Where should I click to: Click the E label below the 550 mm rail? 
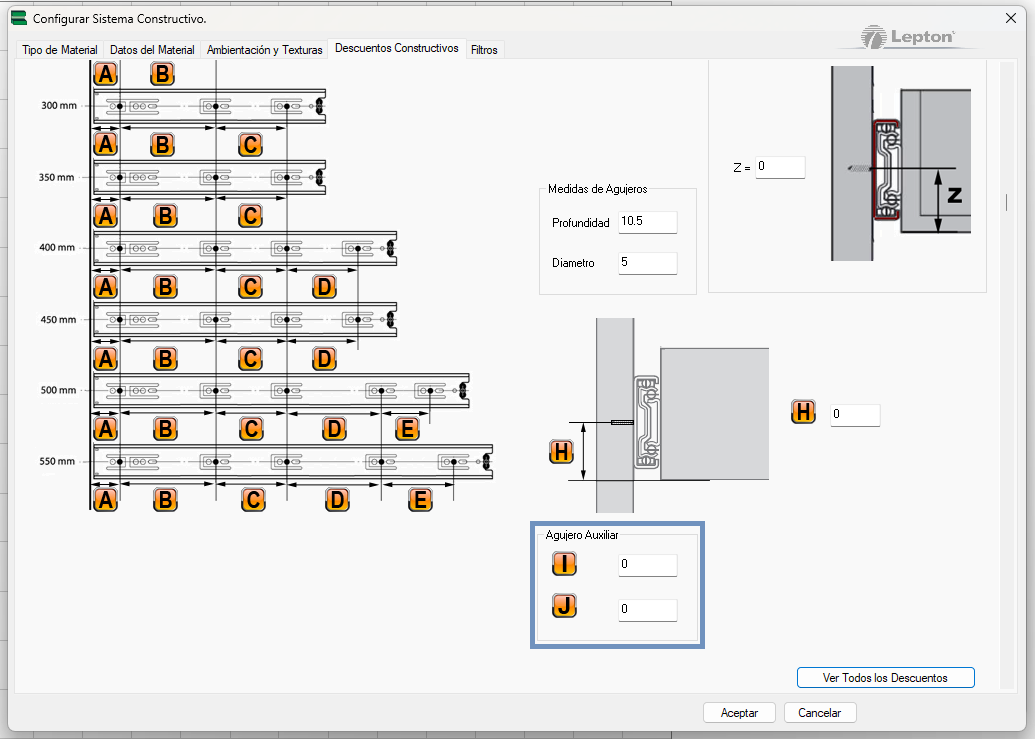tap(420, 500)
